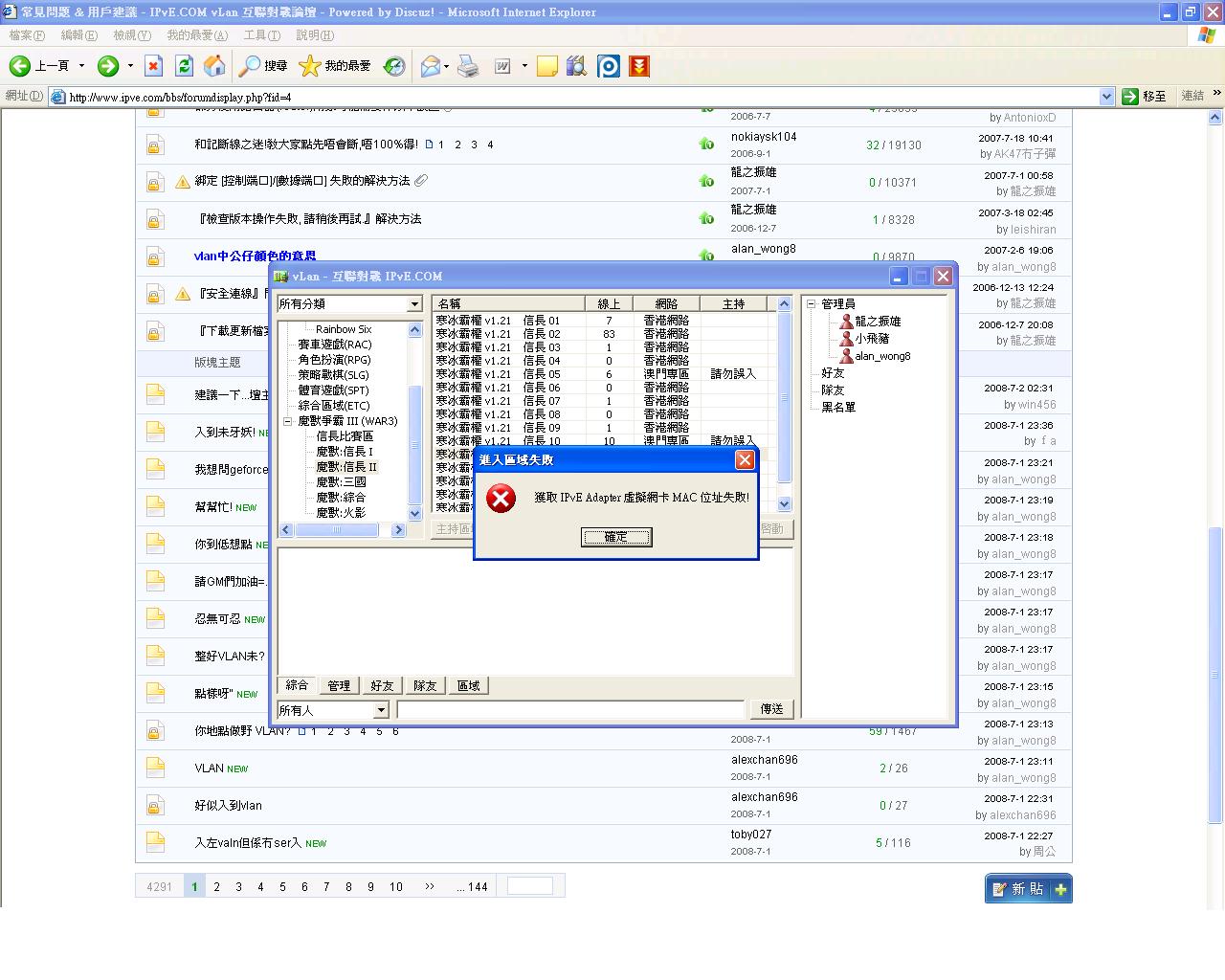Click the Search magnifier toolbar button

pos(250,66)
